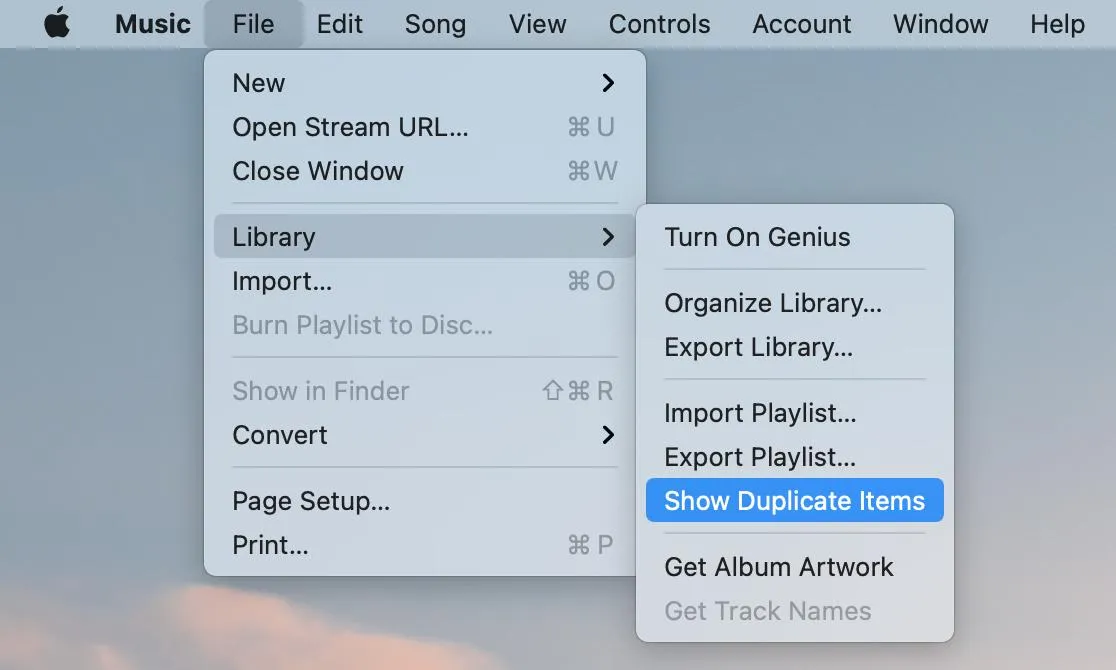Viewport: 1116px width, 670px height.
Task: Close the open File menu
Action: pyautogui.click(x=253, y=24)
